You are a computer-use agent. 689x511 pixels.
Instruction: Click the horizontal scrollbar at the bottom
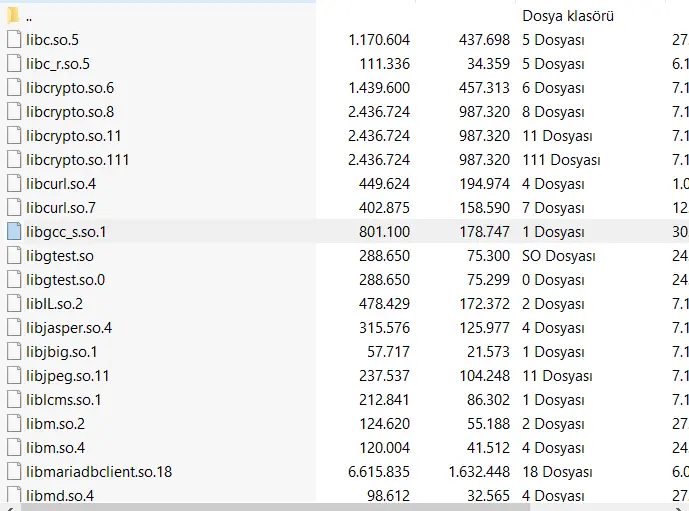[276, 507]
